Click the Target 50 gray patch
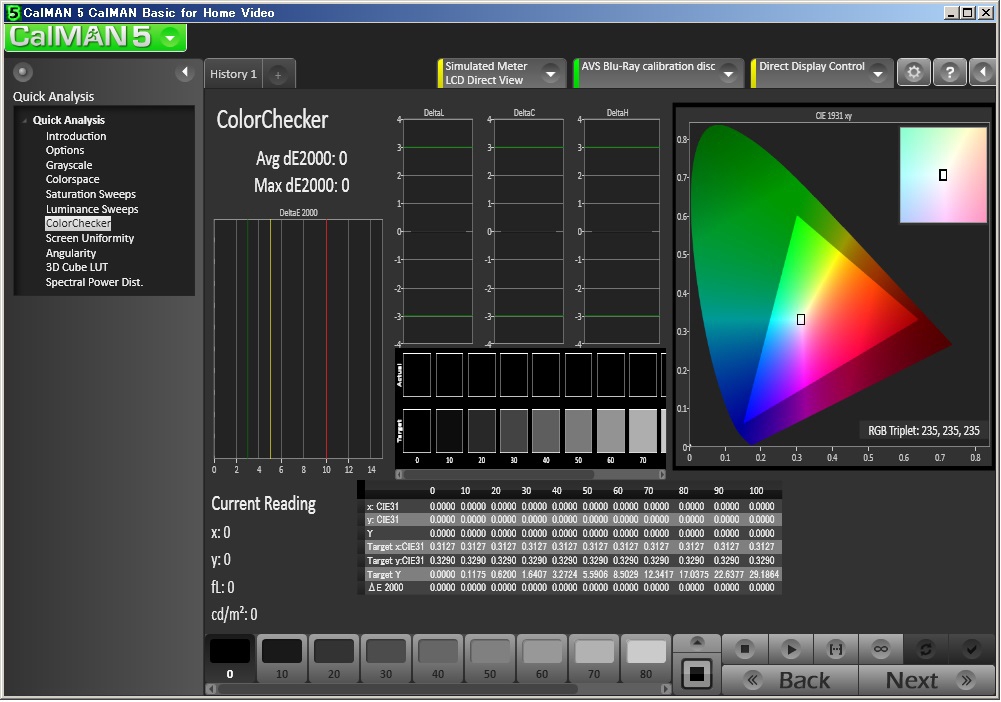Viewport: 1001px width, 702px height. [578, 431]
